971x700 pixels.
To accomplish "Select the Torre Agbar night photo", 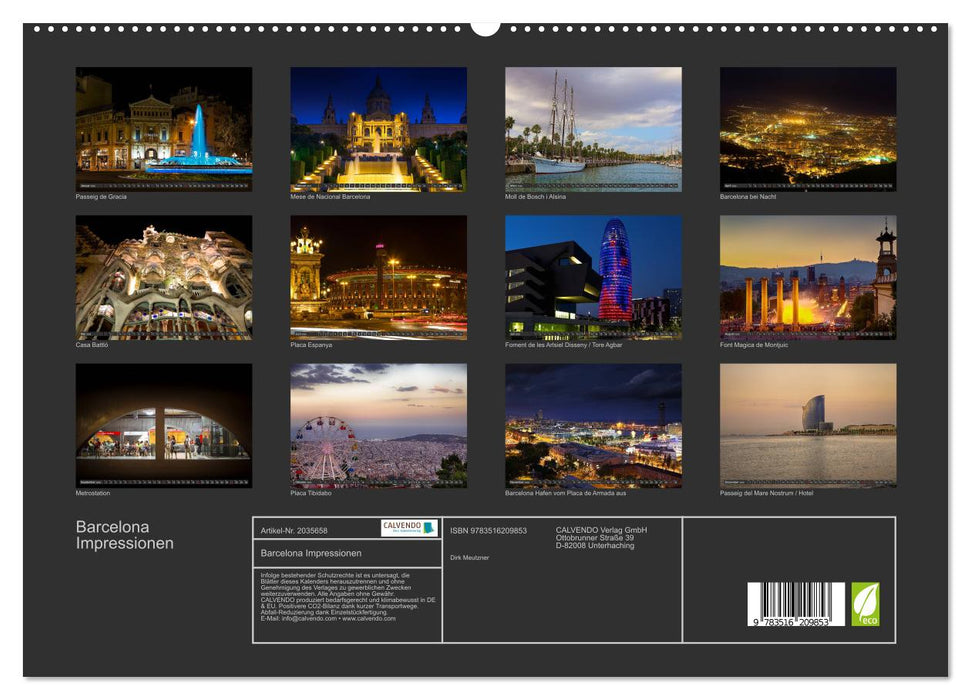I will pos(592,277).
